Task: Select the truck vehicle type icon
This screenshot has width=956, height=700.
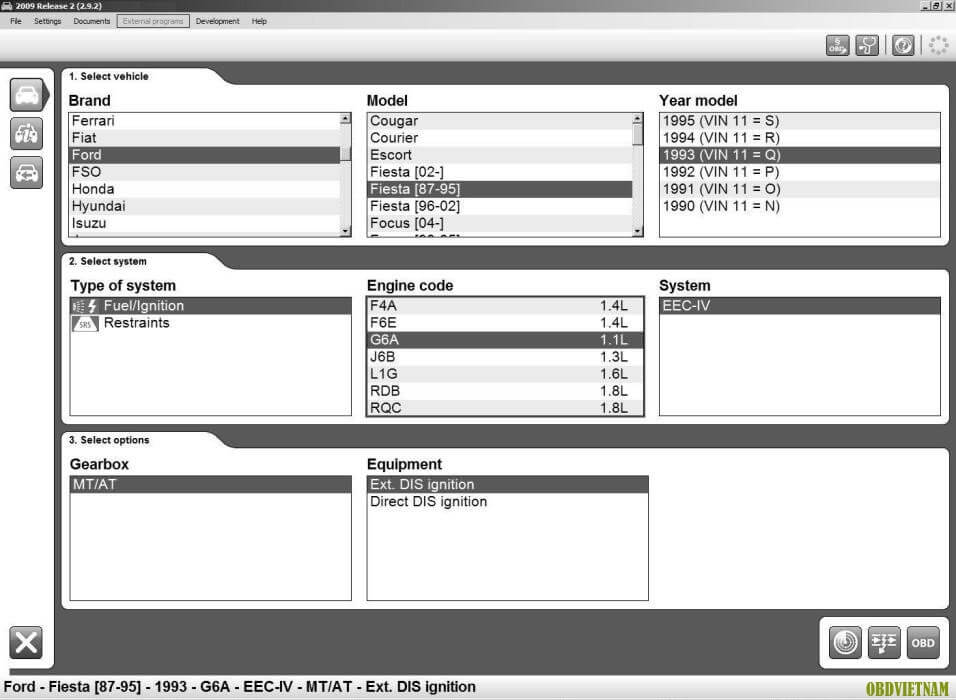Action: pyautogui.click(x=26, y=134)
